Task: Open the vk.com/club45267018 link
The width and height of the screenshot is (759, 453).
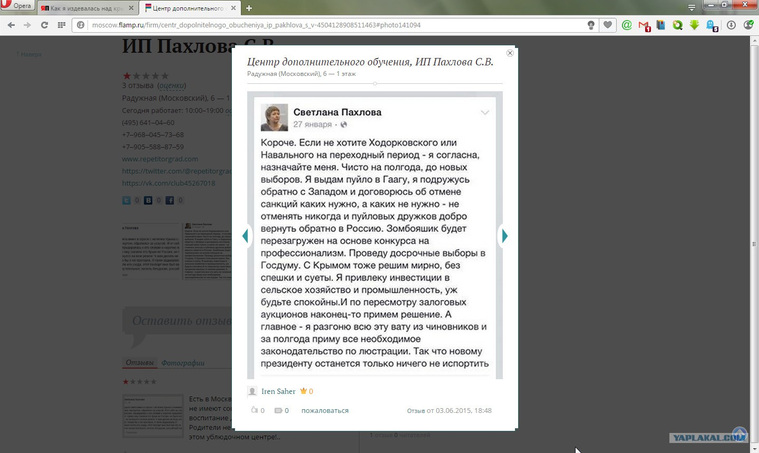Action: click(168, 183)
